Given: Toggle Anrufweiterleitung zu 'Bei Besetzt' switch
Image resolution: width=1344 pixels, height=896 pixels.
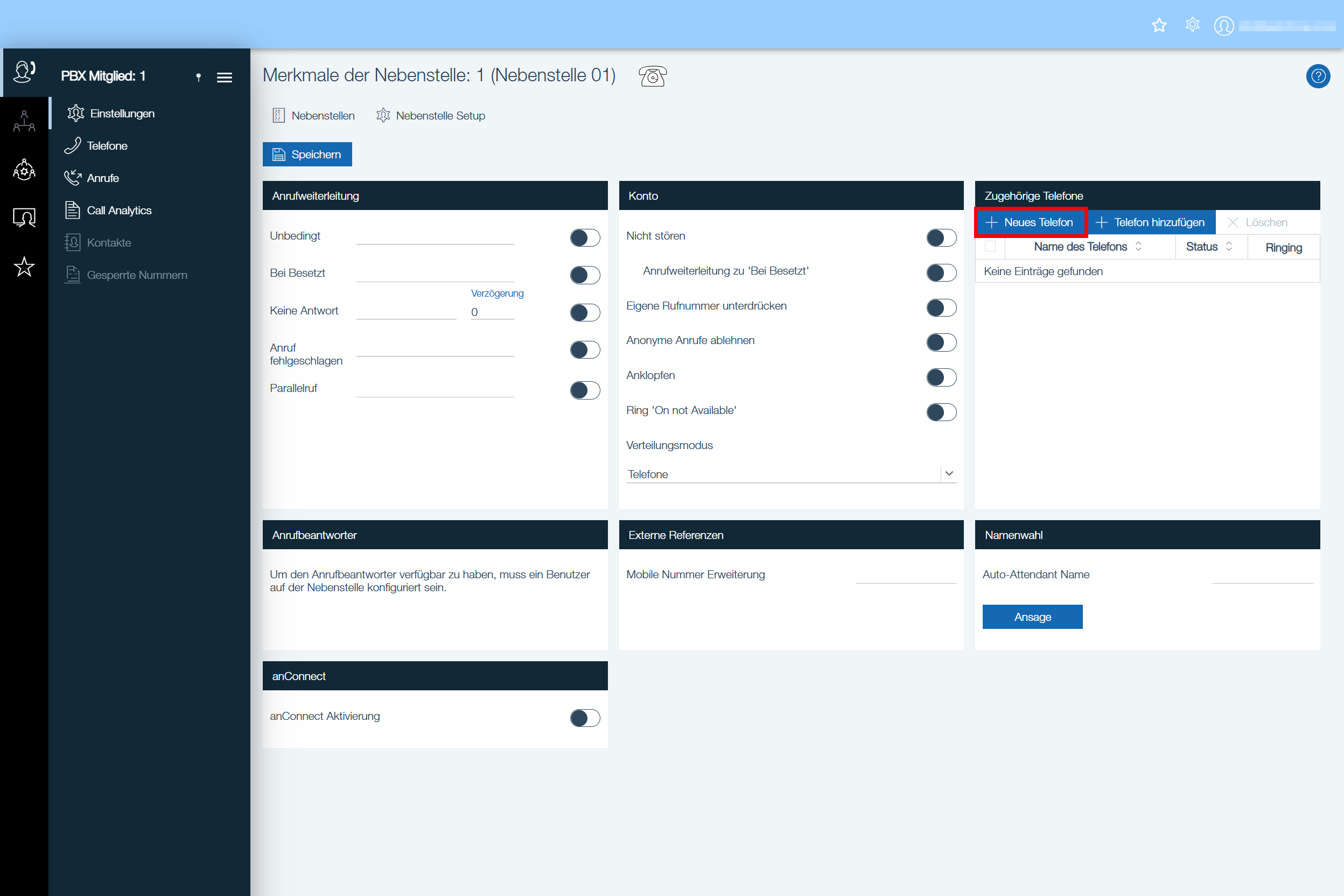Looking at the screenshot, I should click(941, 272).
